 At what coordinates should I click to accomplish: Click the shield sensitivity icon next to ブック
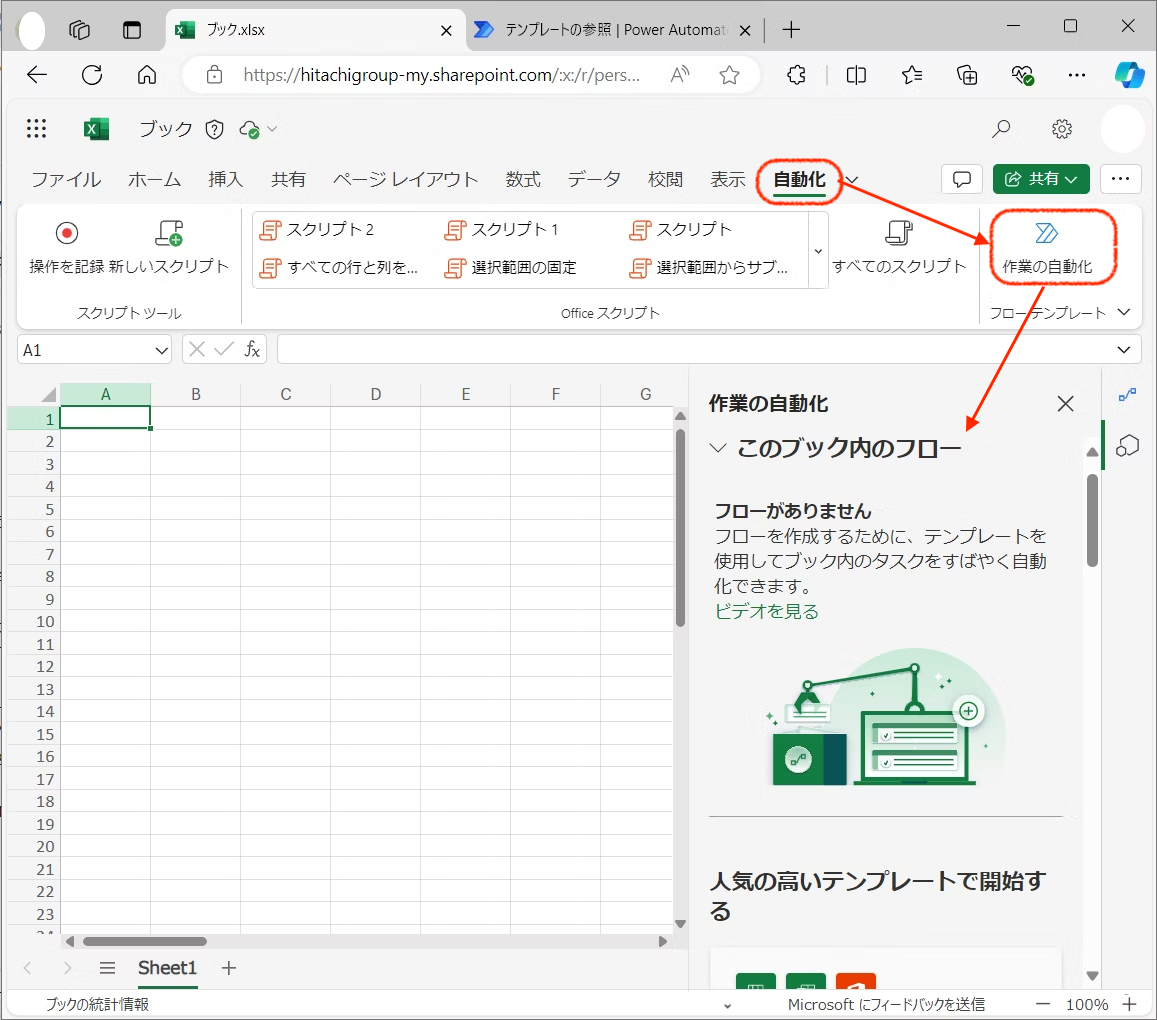coord(215,130)
